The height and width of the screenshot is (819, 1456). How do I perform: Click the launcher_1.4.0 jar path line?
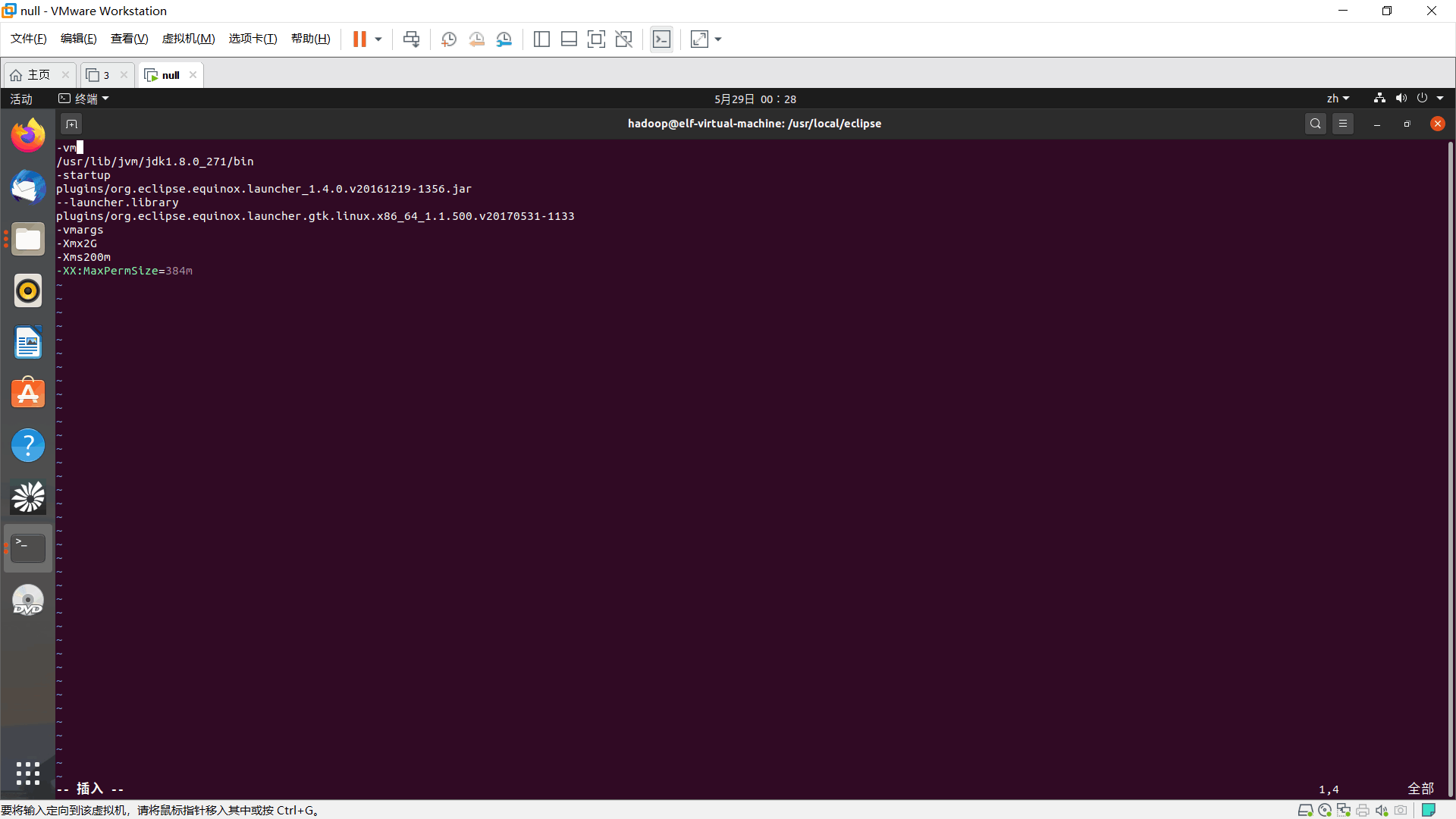click(x=264, y=189)
